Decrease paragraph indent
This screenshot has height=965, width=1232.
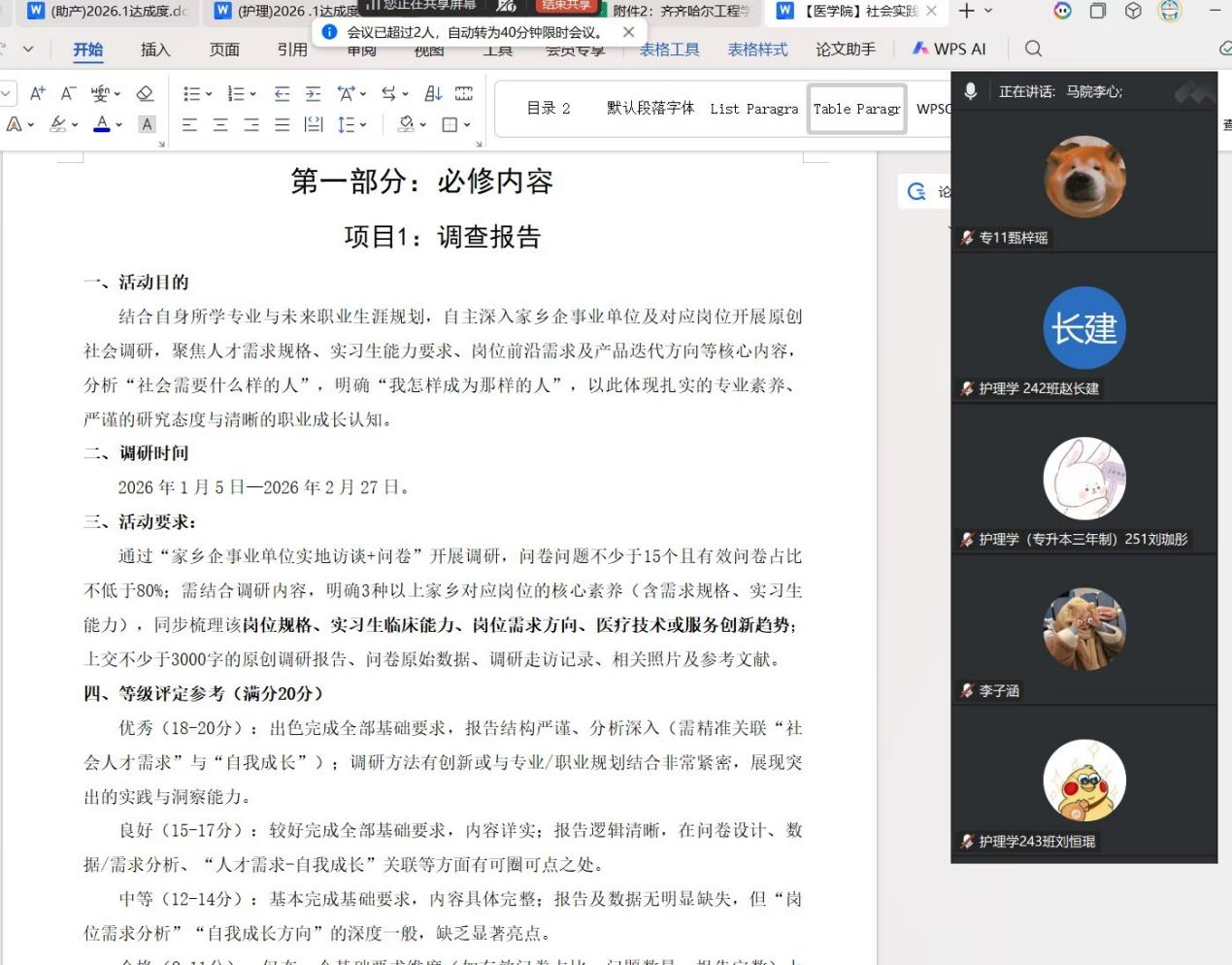282,93
